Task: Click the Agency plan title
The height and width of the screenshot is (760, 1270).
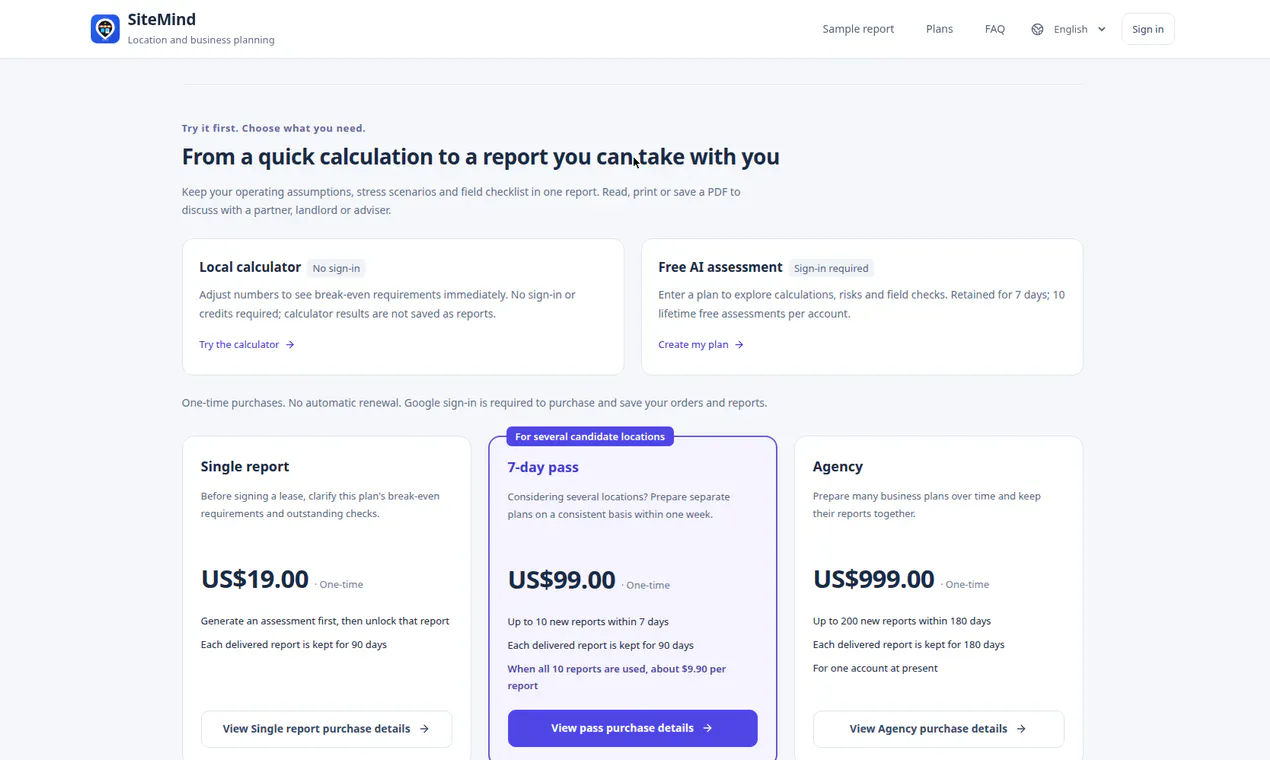Action: [x=838, y=467]
